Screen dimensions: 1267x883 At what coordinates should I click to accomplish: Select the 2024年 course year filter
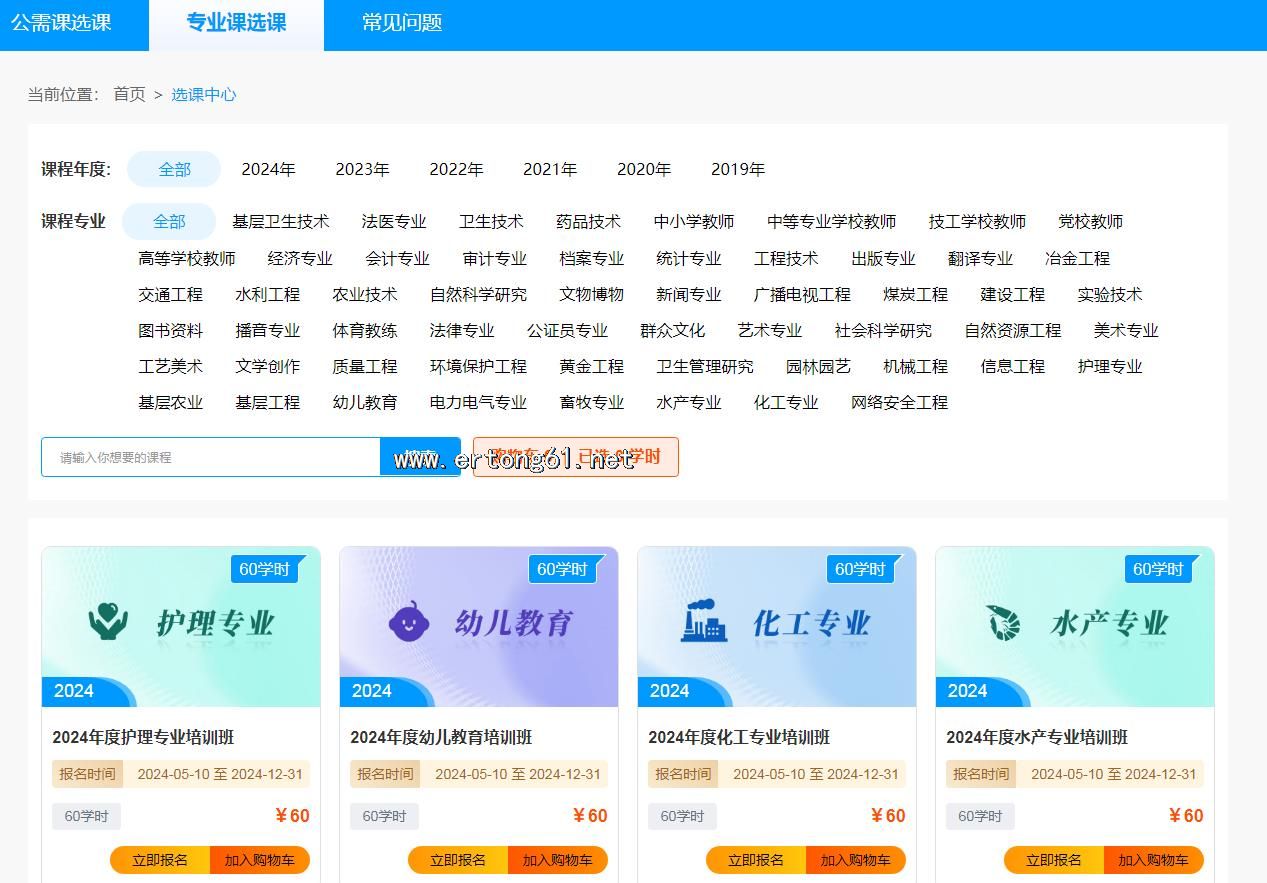point(268,170)
